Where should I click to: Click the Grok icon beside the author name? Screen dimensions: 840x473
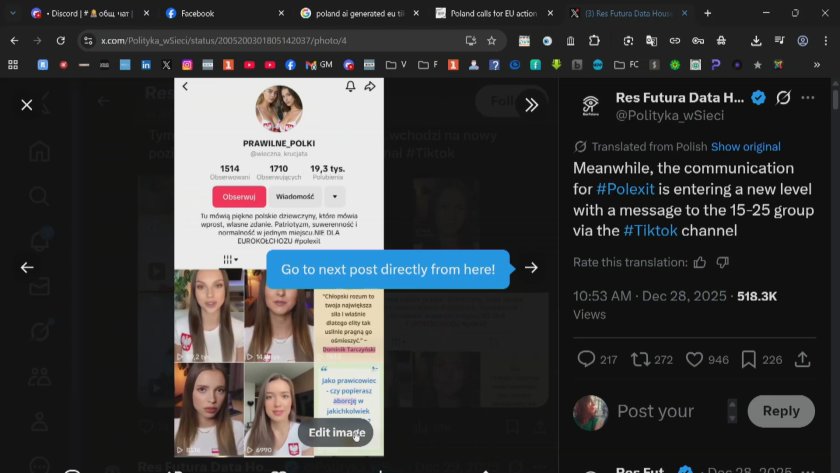pyautogui.click(x=784, y=98)
